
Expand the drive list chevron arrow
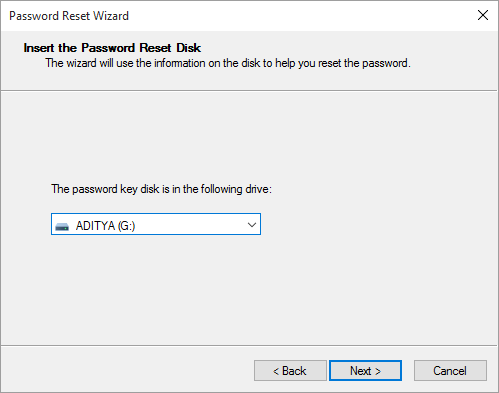coord(252,225)
